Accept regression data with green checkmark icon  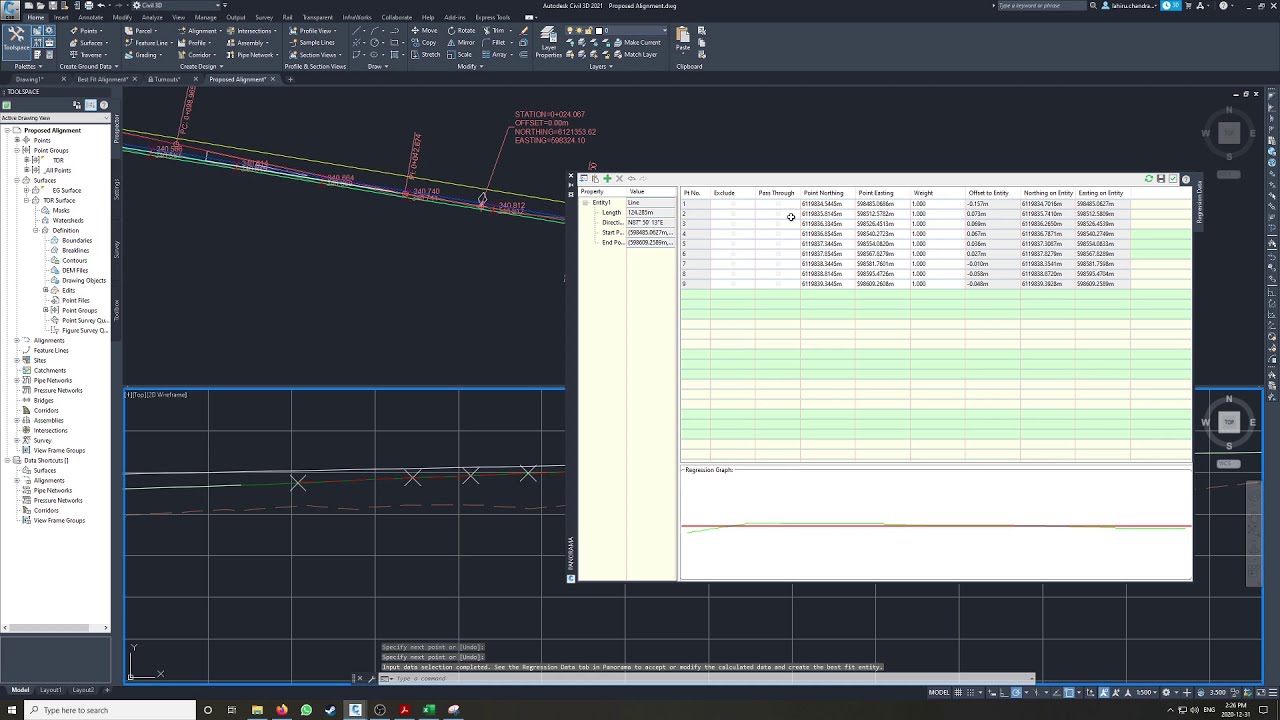1172,179
